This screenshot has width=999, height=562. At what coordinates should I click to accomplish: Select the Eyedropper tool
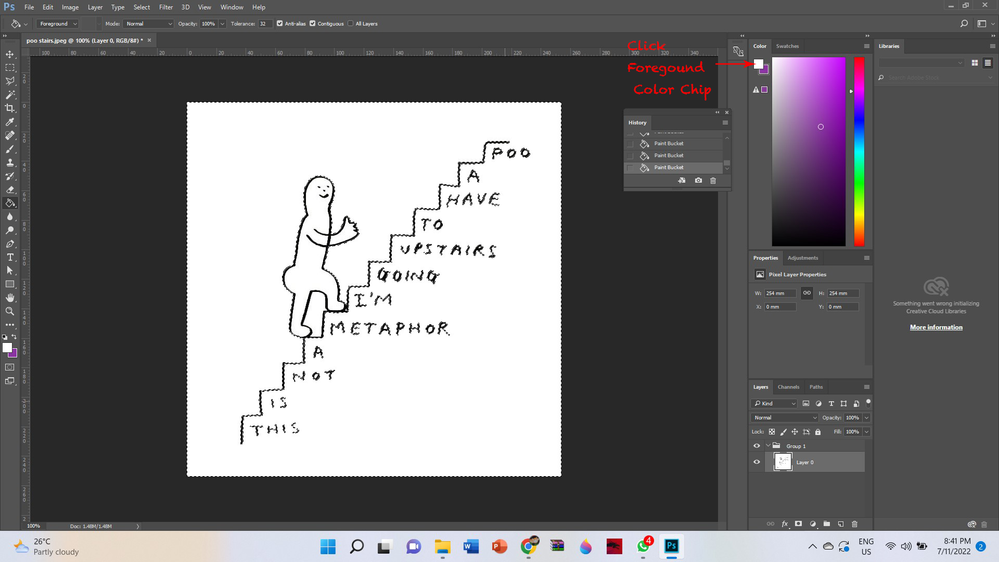pyautogui.click(x=10, y=122)
